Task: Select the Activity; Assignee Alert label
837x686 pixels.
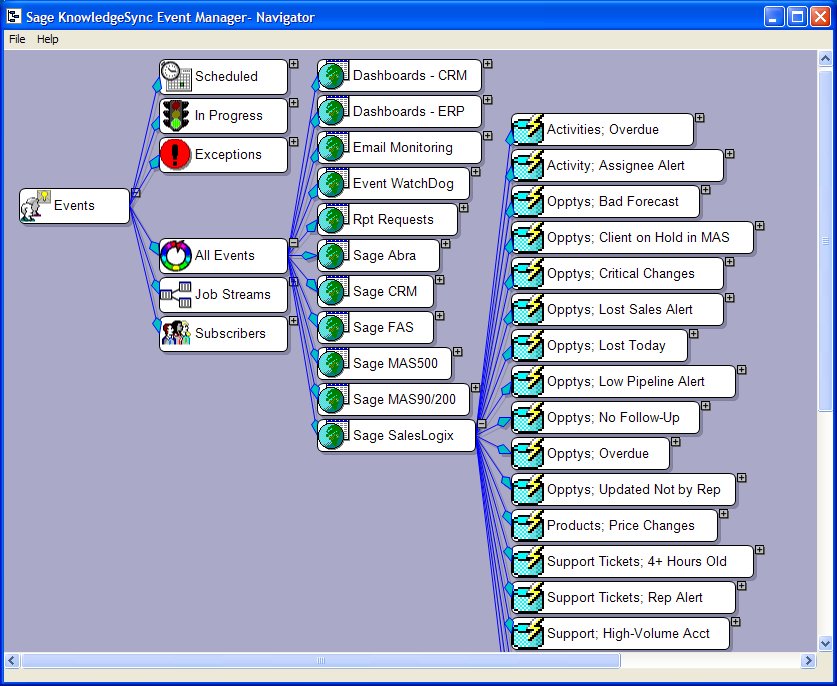Action: [615, 165]
